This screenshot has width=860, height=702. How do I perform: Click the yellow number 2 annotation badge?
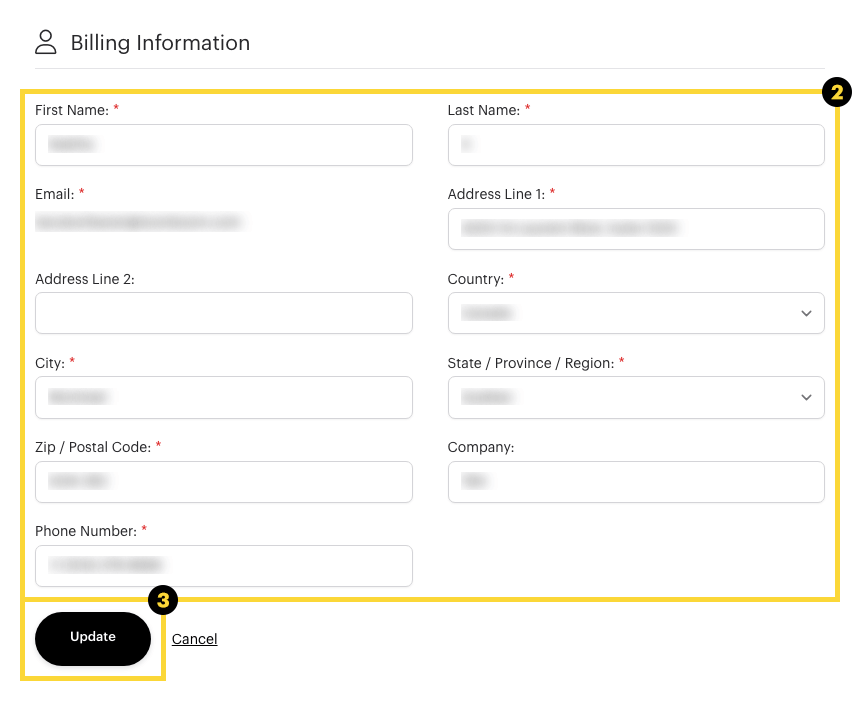click(x=836, y=93)
